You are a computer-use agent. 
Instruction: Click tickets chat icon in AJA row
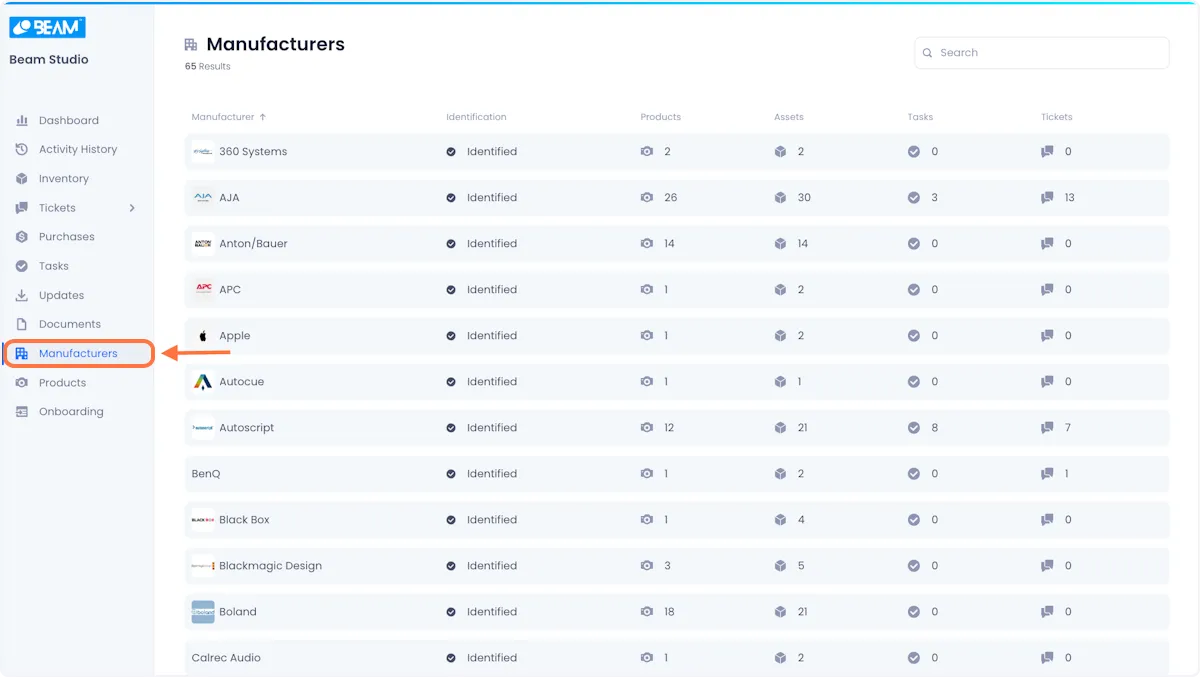point(1047,198)
